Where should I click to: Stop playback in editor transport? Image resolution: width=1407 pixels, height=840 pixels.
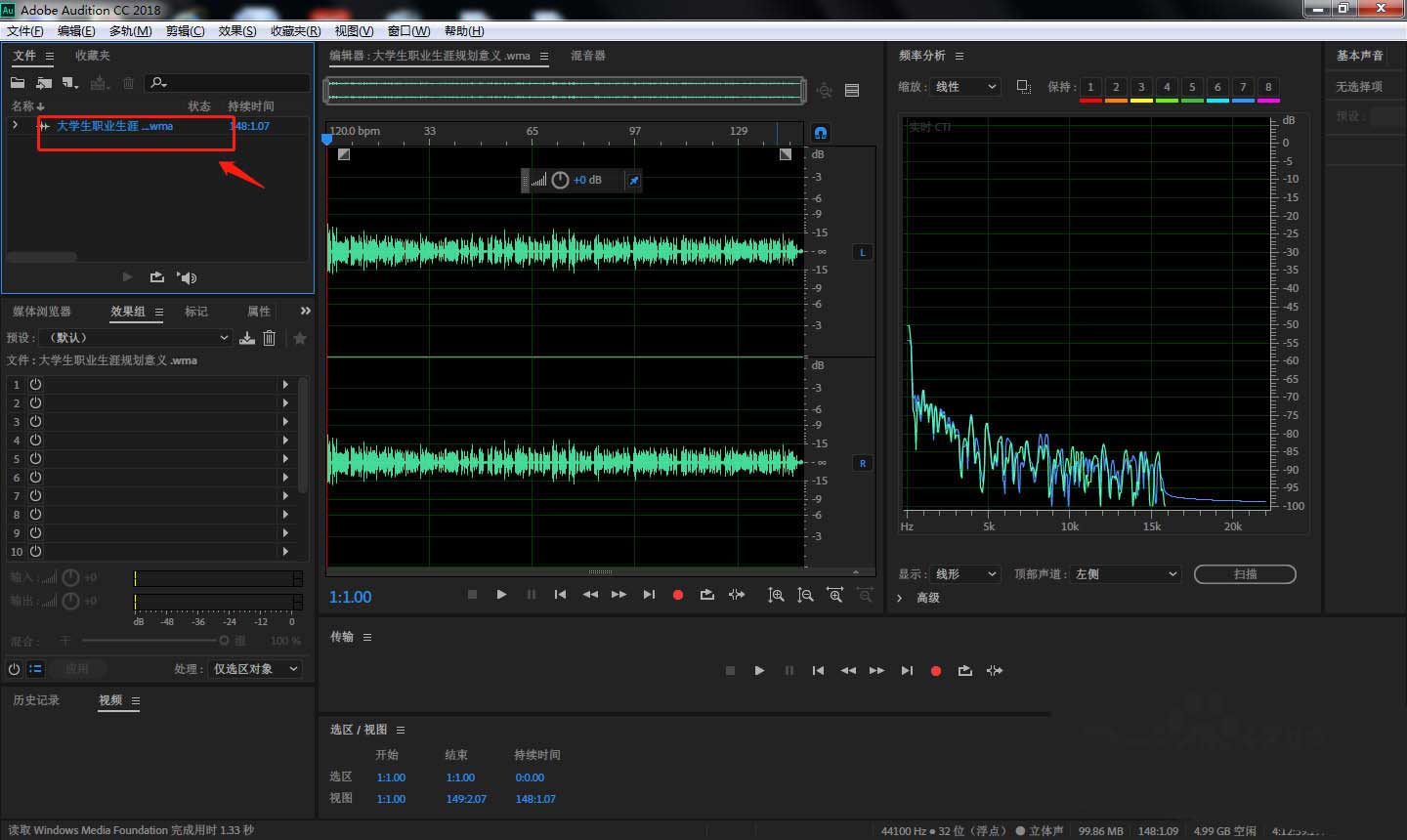tap(472, 595)
